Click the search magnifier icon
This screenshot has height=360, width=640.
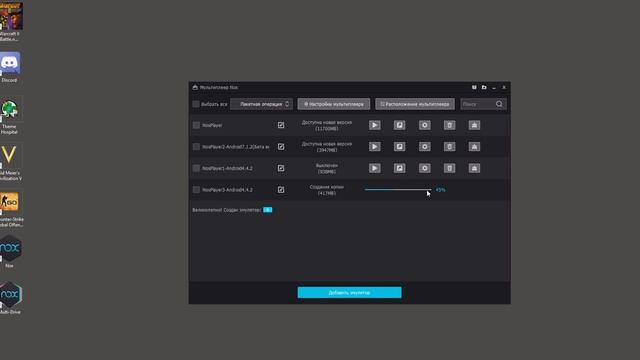click(x=499, y=104)
